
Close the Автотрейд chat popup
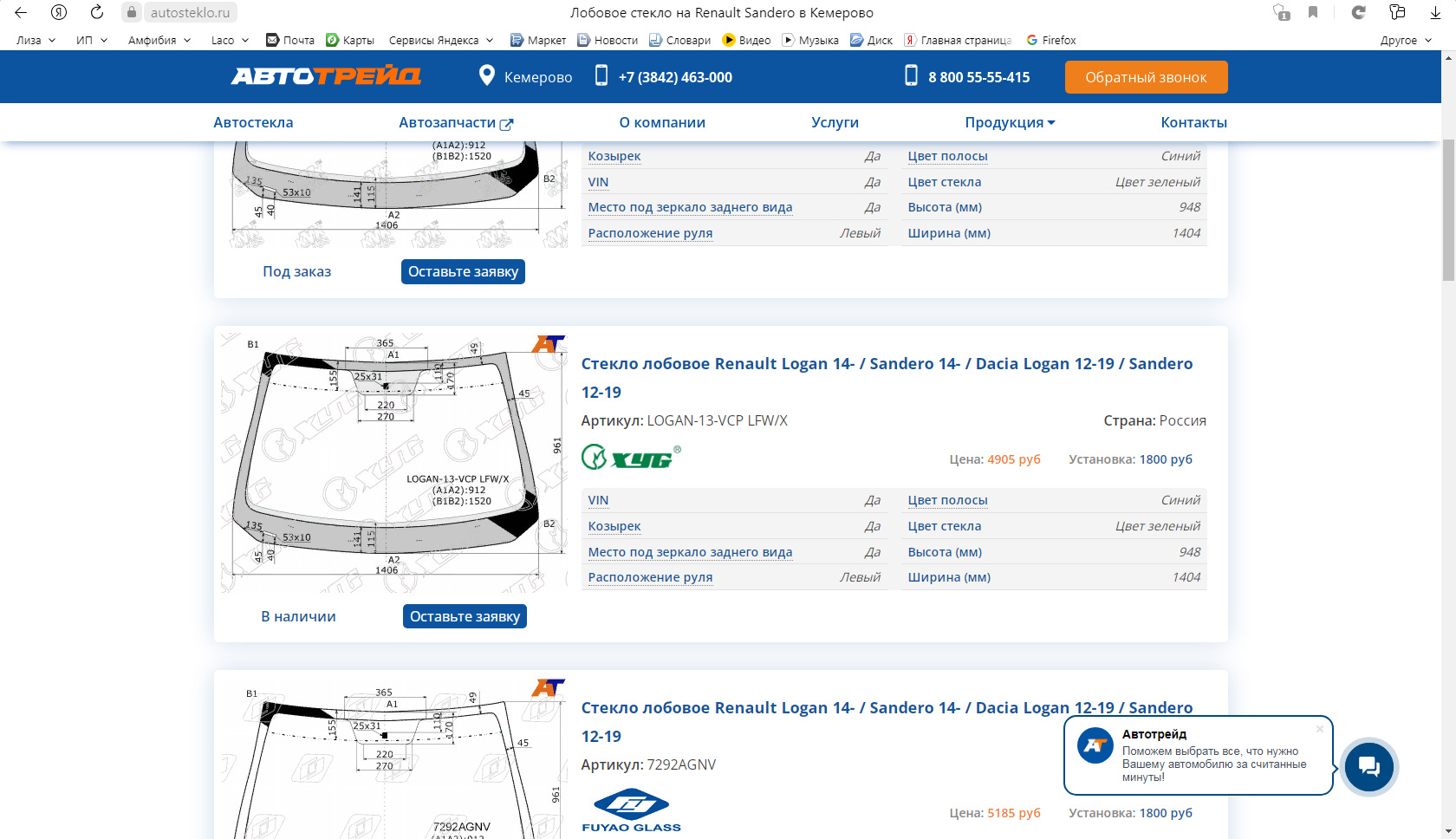(x=1320, y=729)
